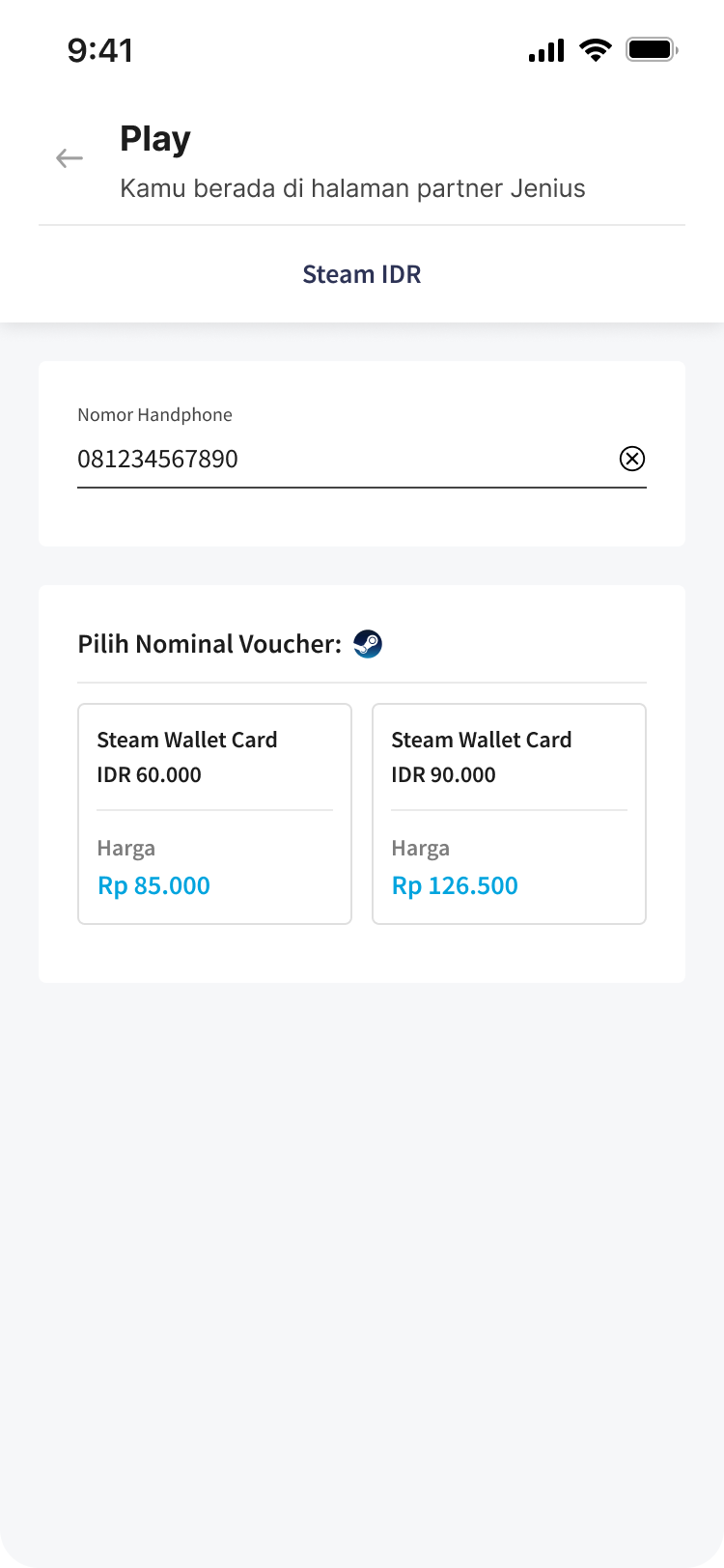Click Harga label on the IDR 60.000 card
The width and height of the screenshot is (724, 1568).
[126, 849]
